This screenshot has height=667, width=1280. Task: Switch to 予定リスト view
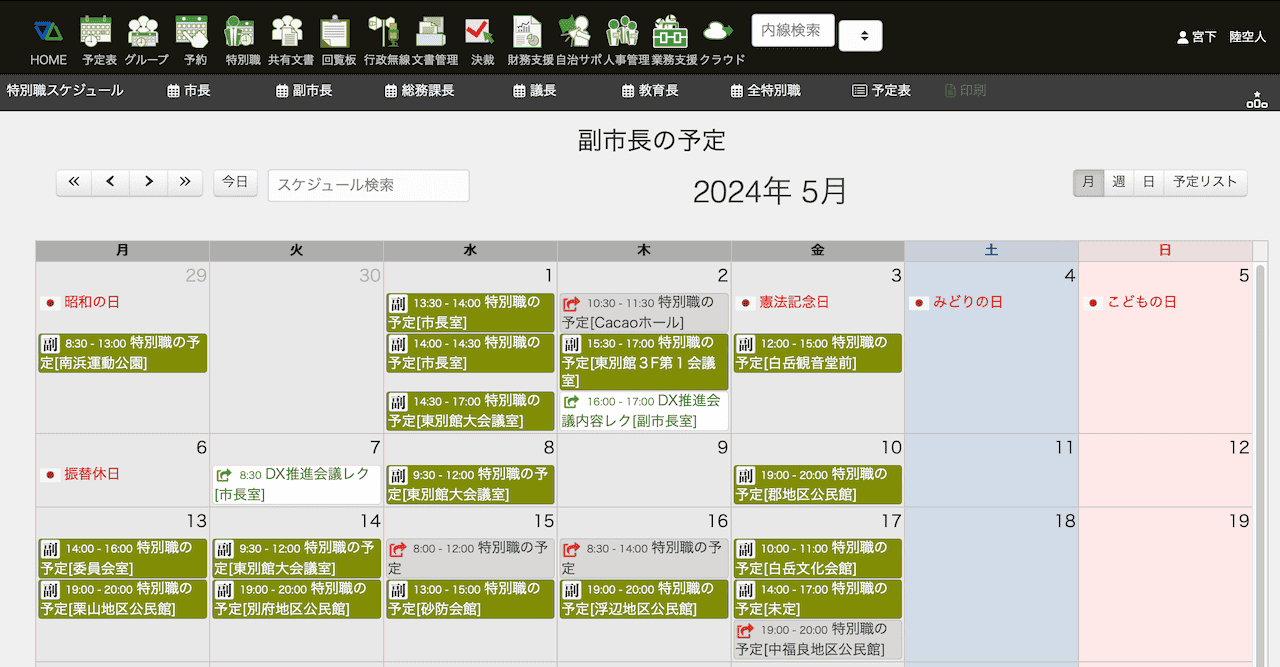1205,182
